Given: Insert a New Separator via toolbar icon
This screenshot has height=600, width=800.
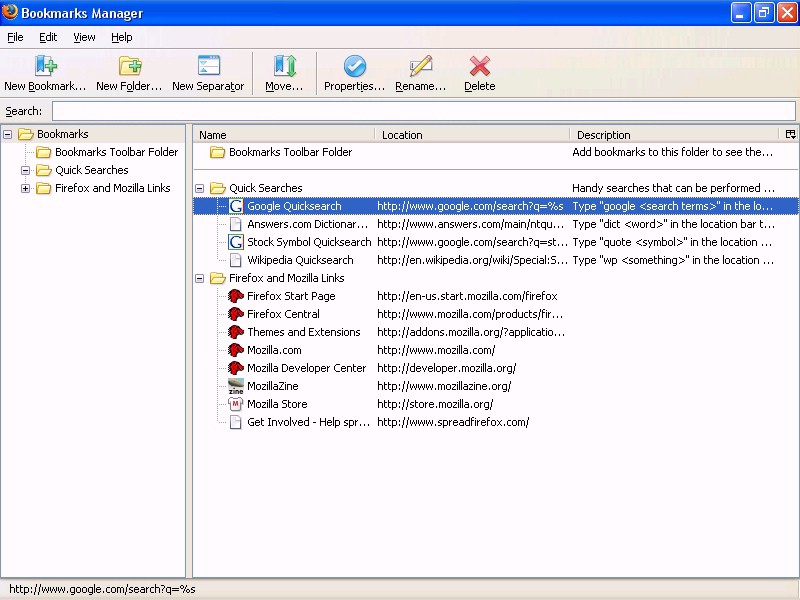Looking at the screenshot, I should pyautogui.click(x=209, y=66).
